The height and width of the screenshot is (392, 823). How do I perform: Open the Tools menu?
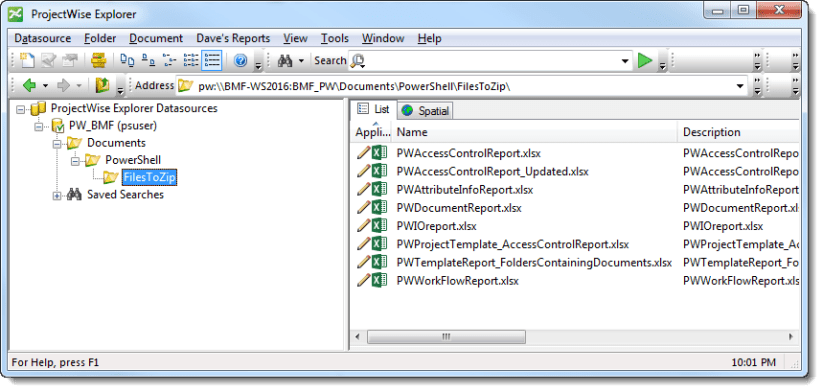tap(335, 38)
